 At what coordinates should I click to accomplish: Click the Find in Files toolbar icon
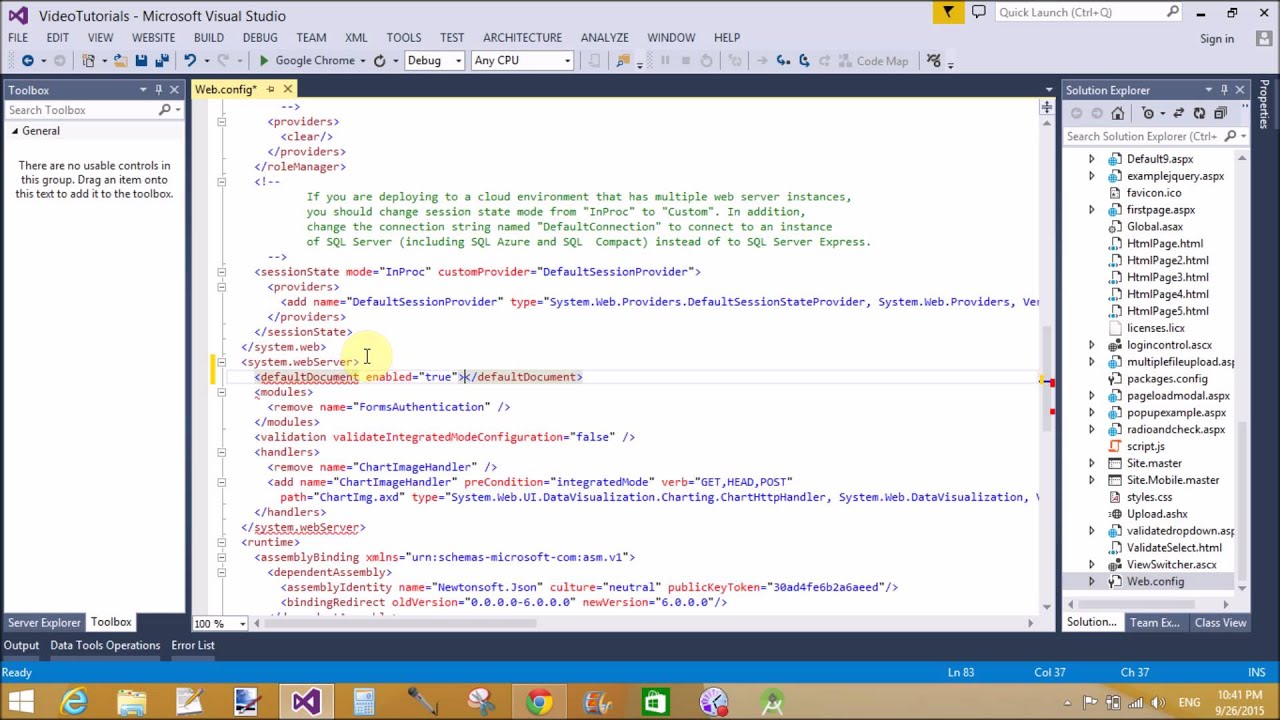623,61
